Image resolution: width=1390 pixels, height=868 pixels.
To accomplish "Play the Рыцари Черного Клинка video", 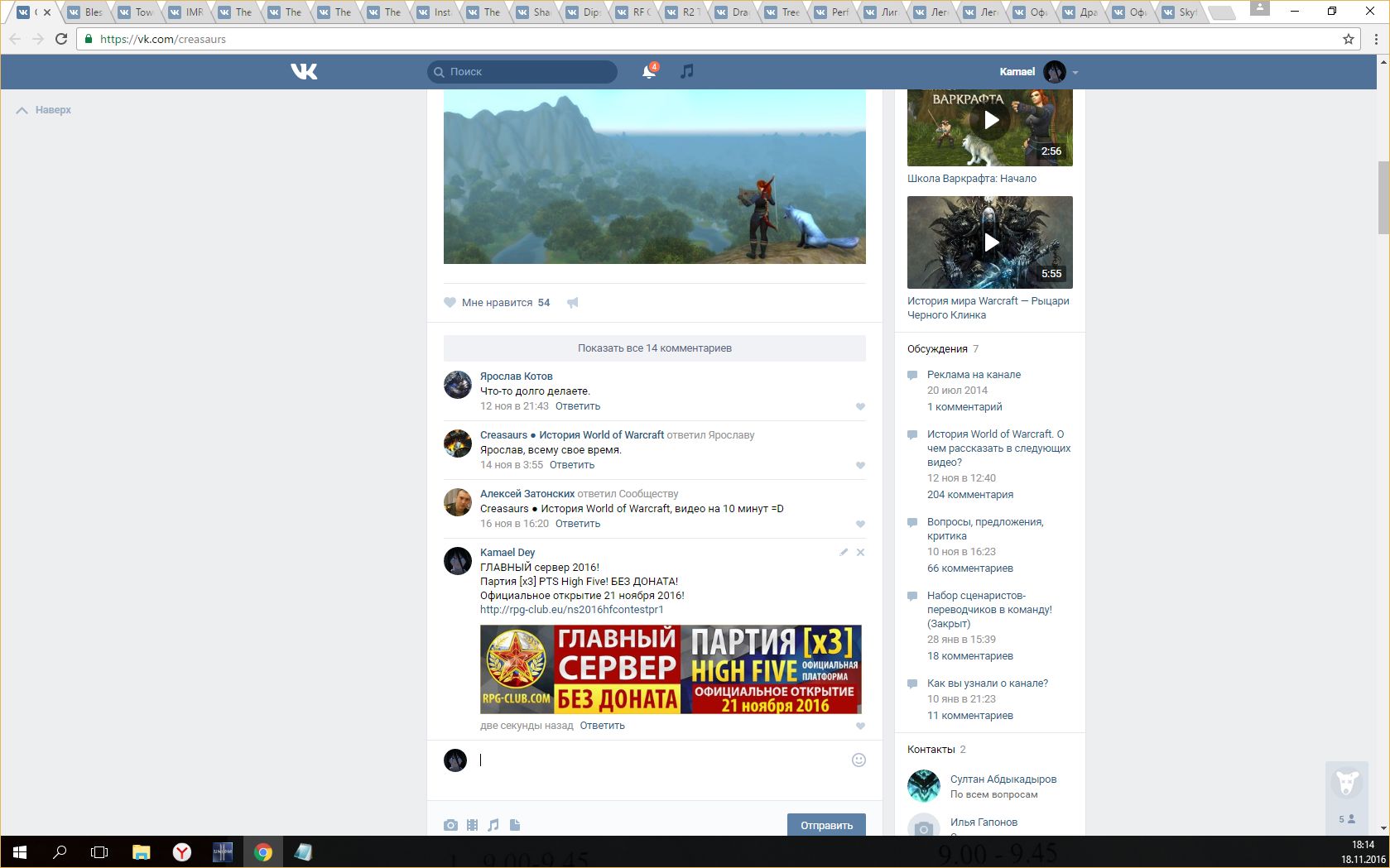I will [990, 242].
